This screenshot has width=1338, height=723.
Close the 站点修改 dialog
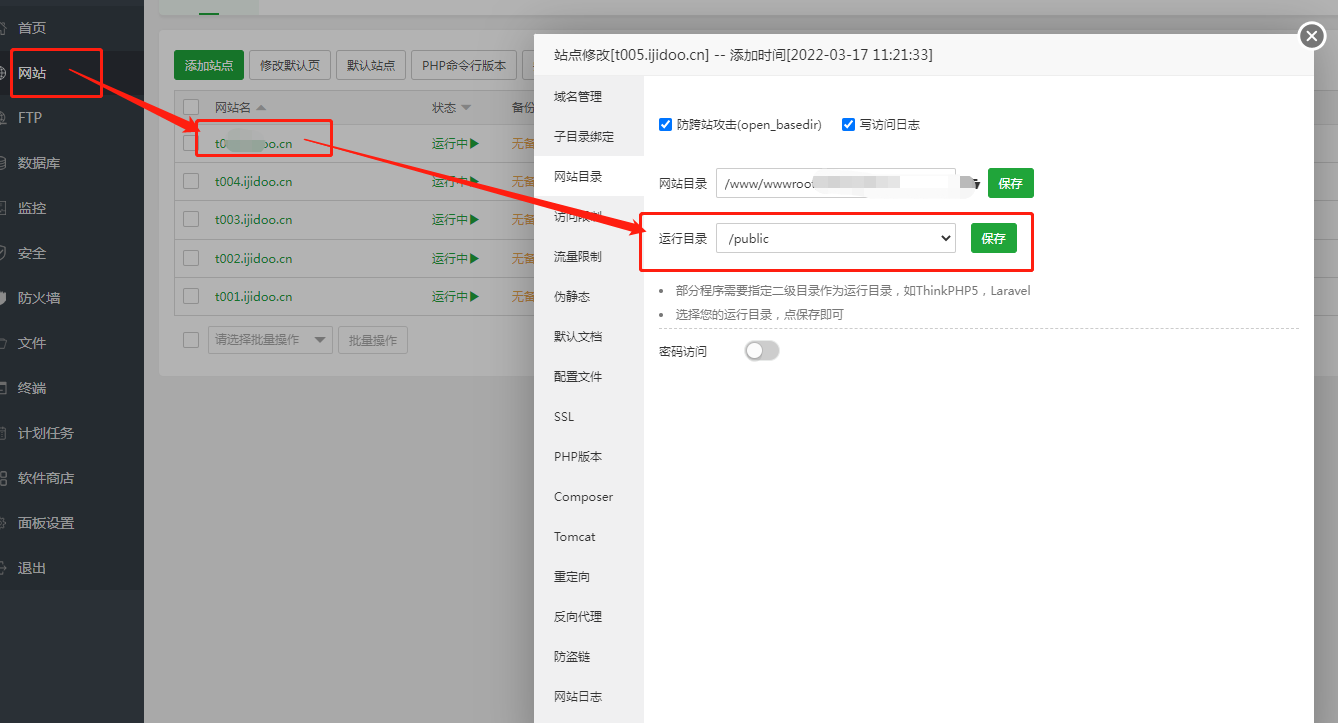click(1311, 37)
